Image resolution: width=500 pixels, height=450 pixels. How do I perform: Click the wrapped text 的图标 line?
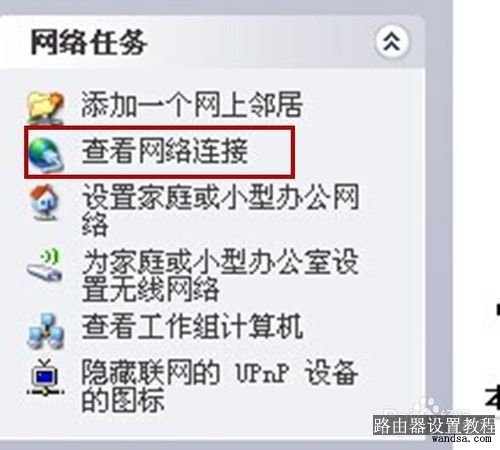tap(123, 399)
